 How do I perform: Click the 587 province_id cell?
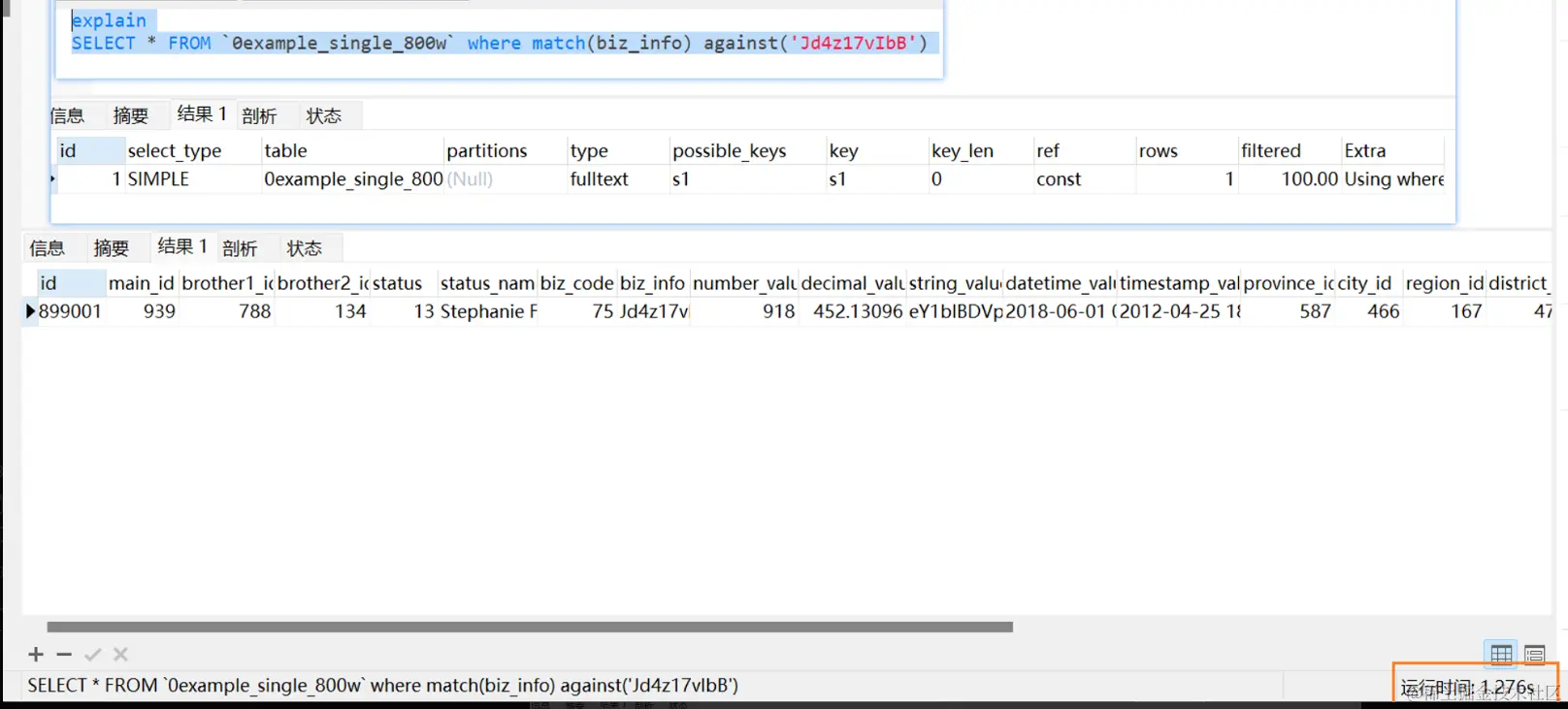(x=1290, y=311)
